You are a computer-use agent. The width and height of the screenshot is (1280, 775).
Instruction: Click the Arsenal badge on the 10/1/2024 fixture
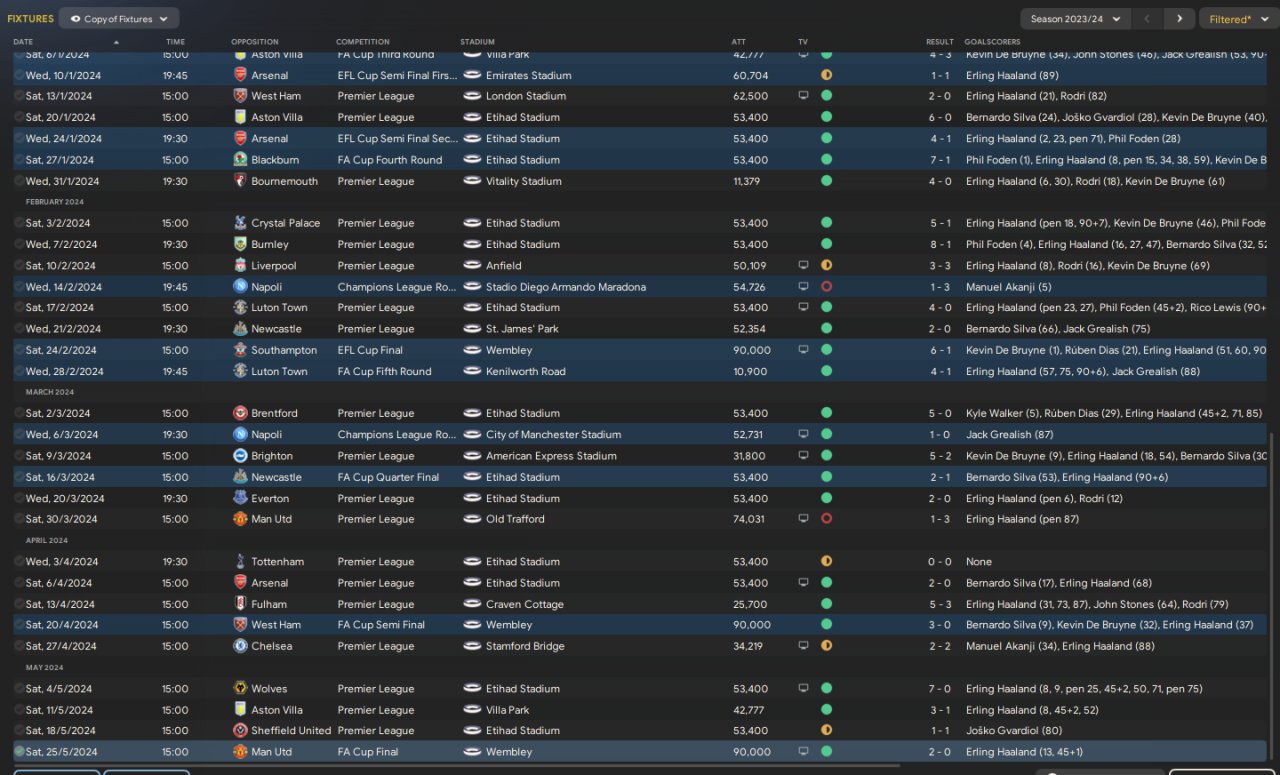(240, 75)
